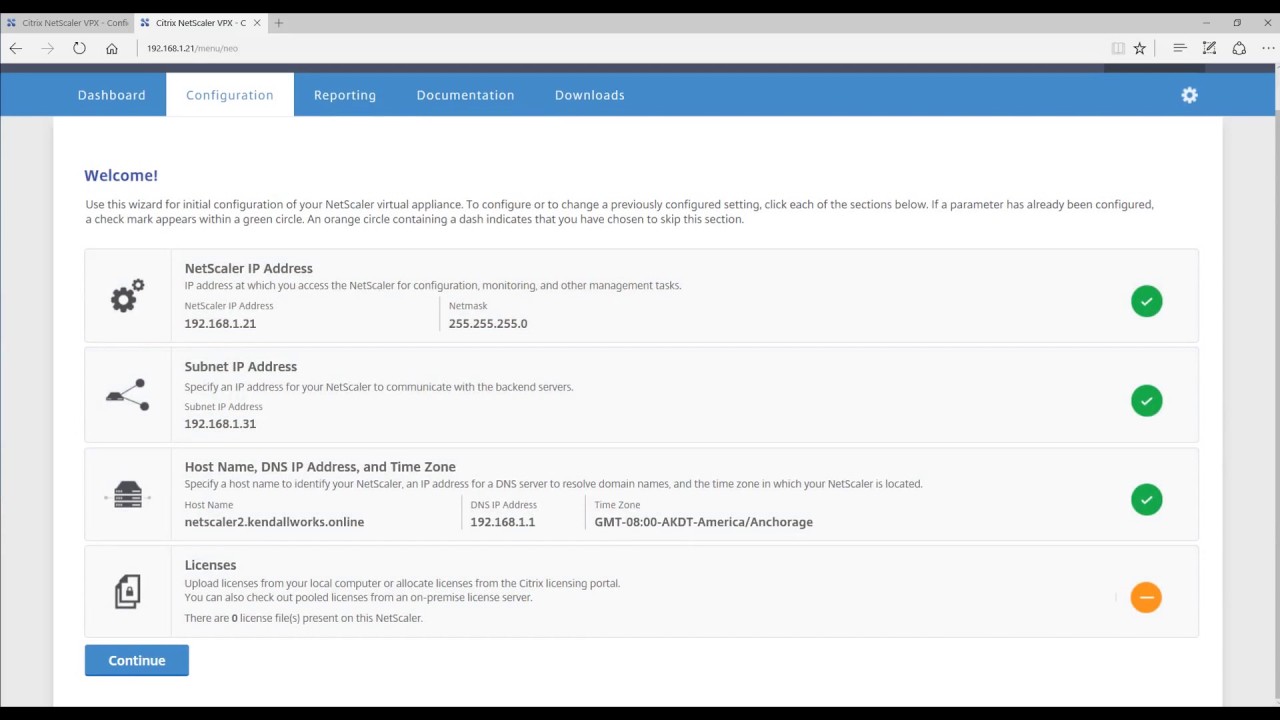Click NetScaler IP Address gears icon
The width and height of the screenshot is (1280, 720).
coord(128,296)
